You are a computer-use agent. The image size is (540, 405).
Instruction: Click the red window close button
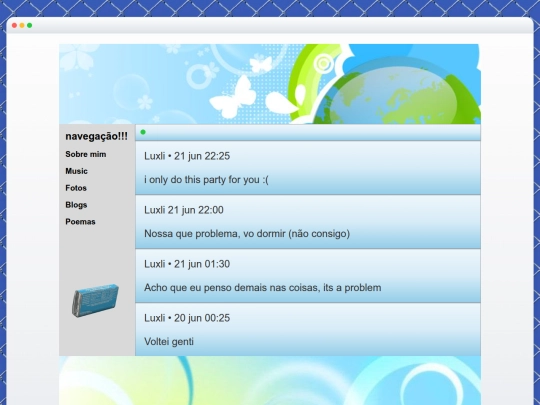[14, 25]
